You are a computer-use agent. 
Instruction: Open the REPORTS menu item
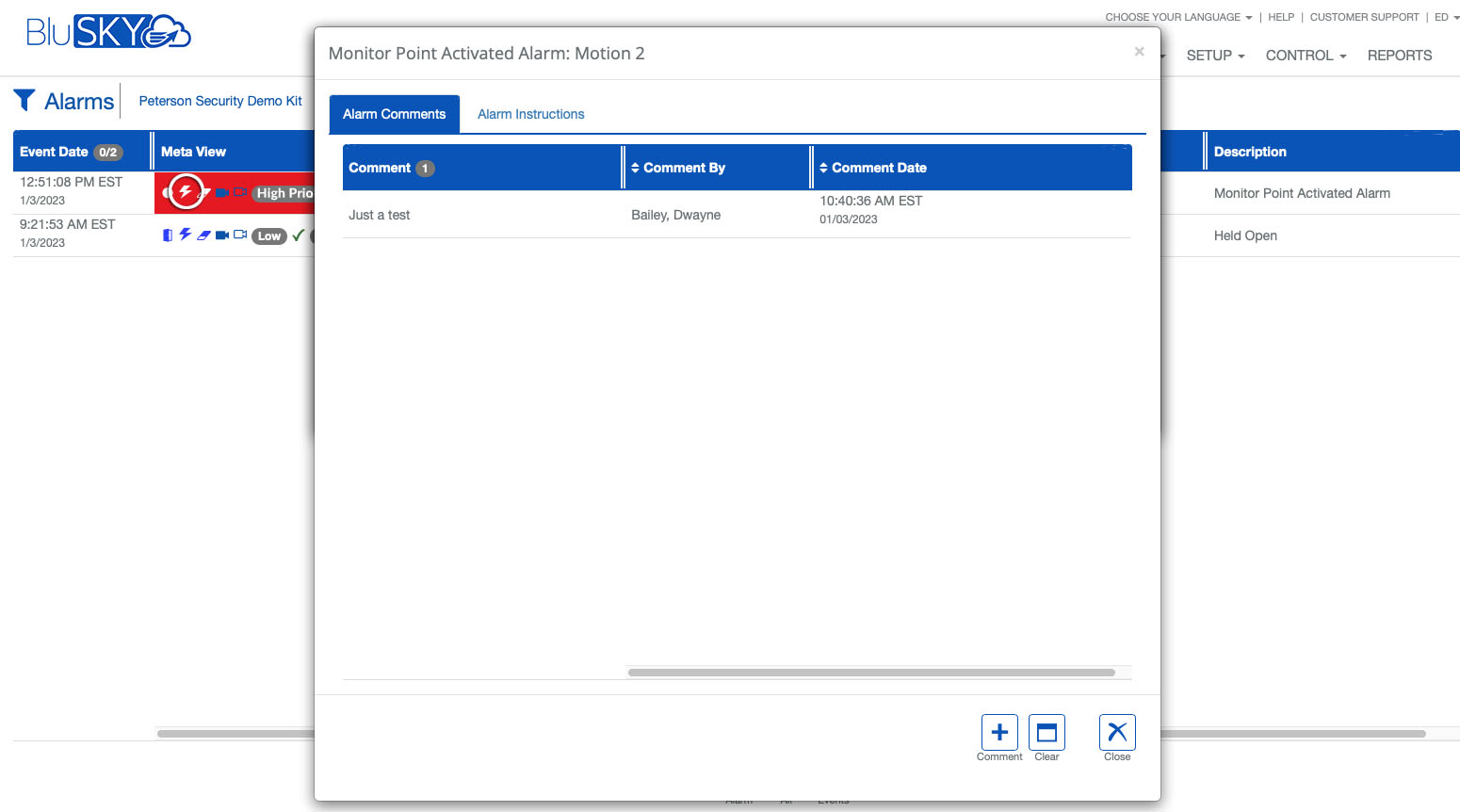tap(1399, 56)
